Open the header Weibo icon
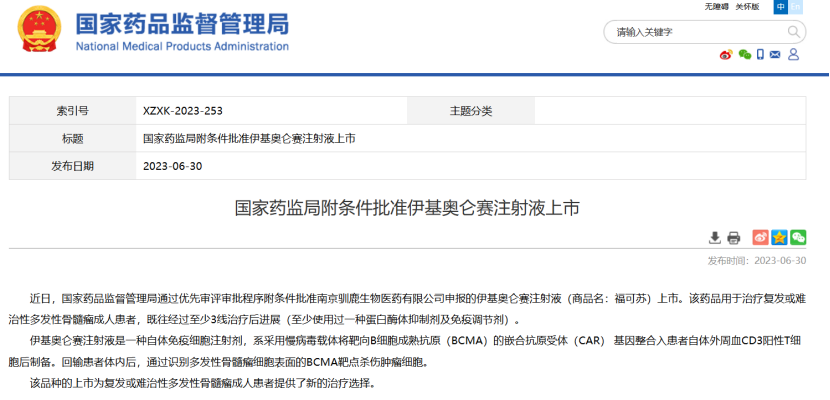 coord(726,54)
